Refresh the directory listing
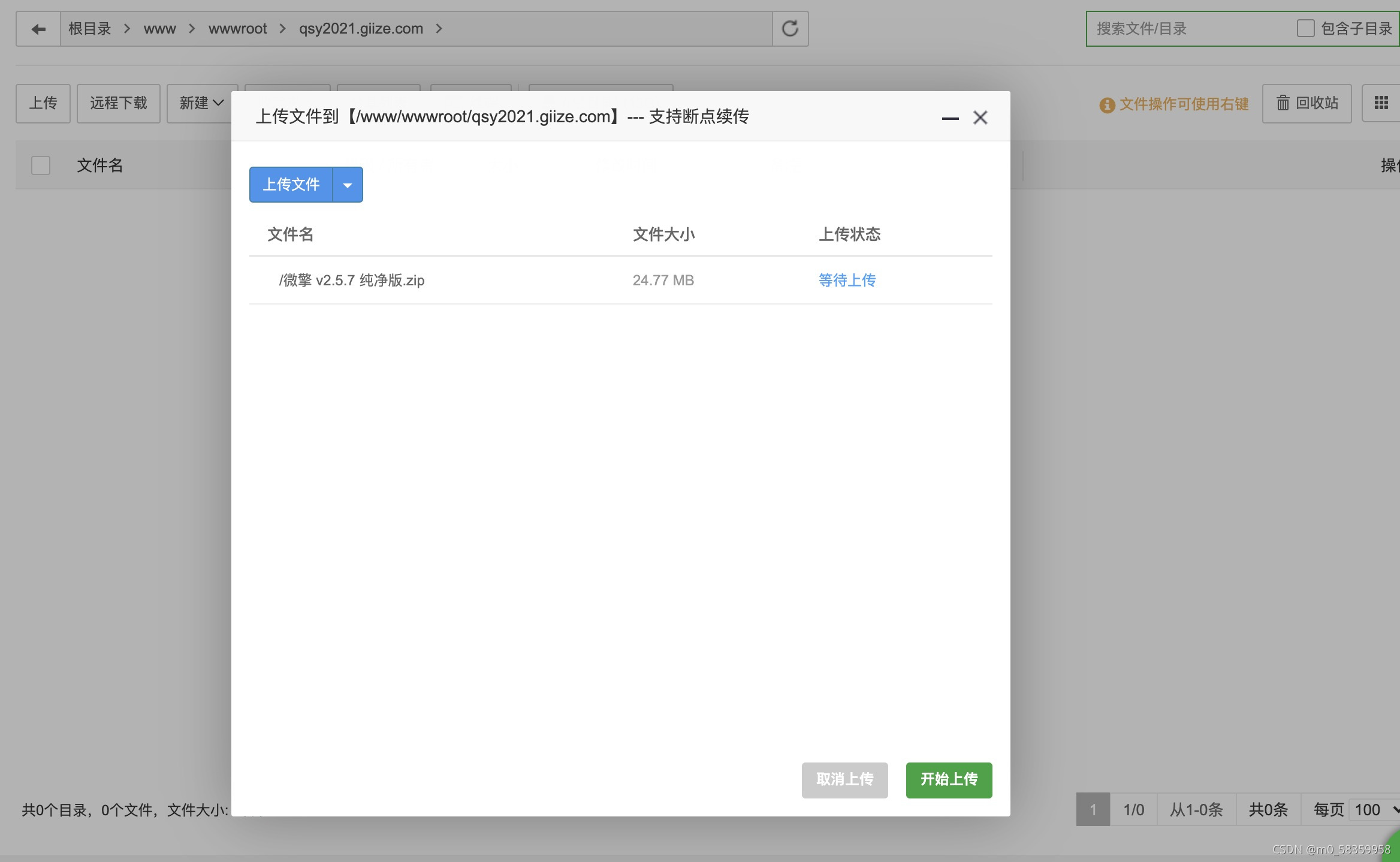1400x862 pixels. [x=790, y=29]
